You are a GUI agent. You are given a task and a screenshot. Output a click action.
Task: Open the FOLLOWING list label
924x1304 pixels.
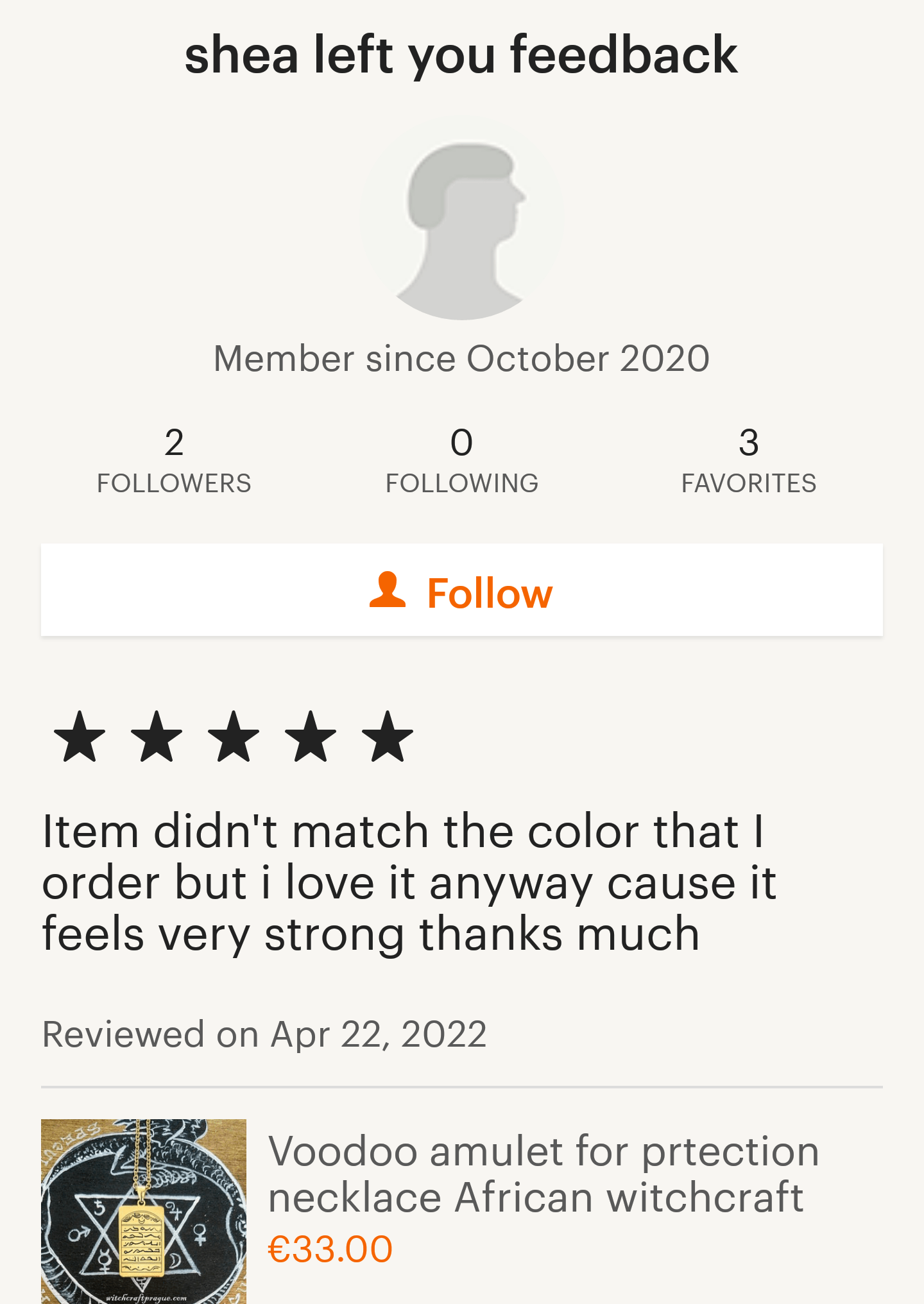(x=462, y=483)
